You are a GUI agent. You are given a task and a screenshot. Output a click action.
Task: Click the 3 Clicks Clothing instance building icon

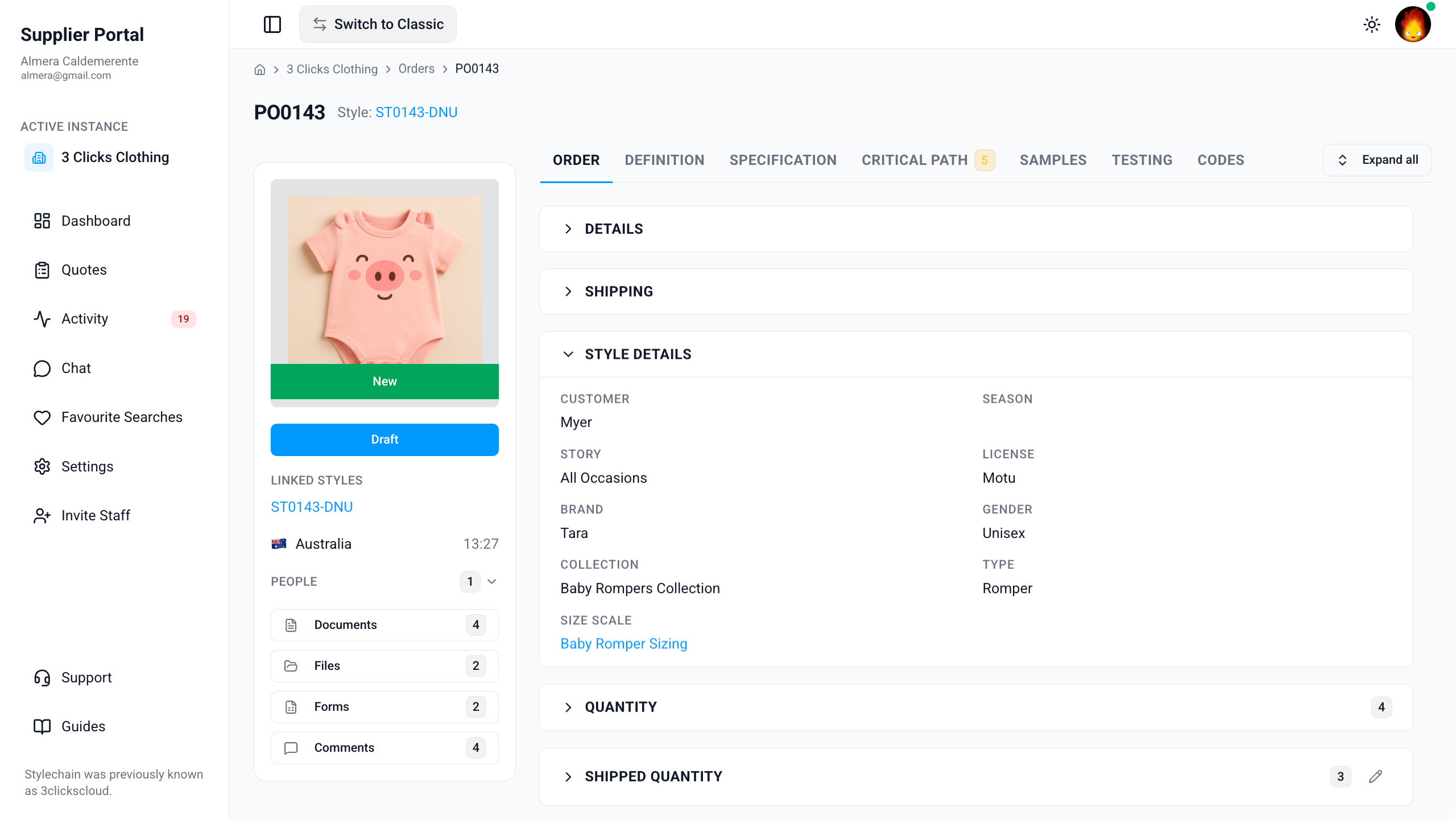[39, 158]
